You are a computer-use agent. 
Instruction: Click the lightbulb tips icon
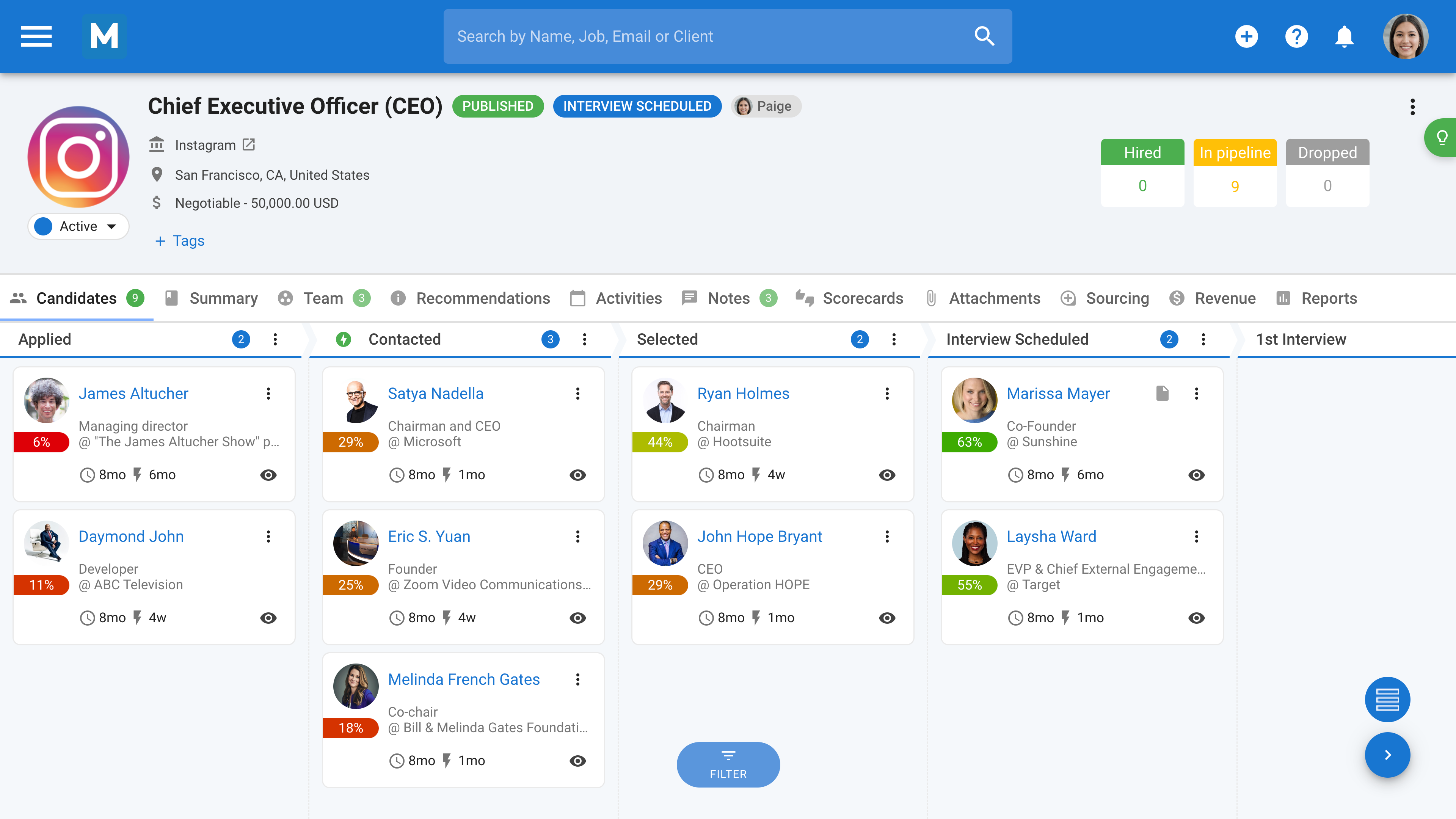pyautogui.click(x=1441, y=137)
